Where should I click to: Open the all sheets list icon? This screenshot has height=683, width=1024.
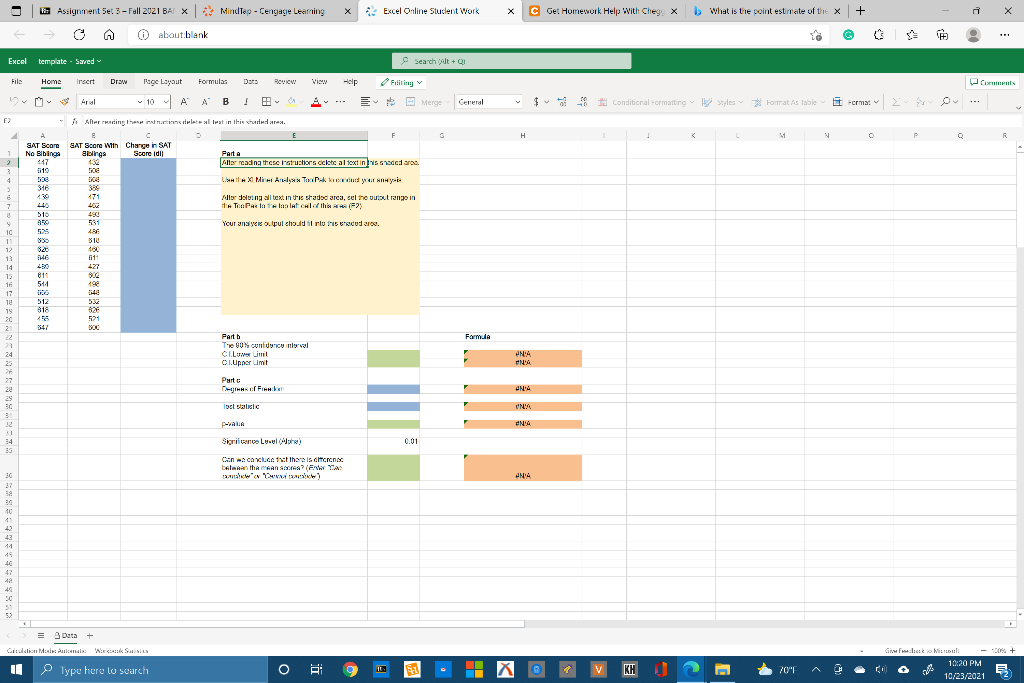coord(40,635)
